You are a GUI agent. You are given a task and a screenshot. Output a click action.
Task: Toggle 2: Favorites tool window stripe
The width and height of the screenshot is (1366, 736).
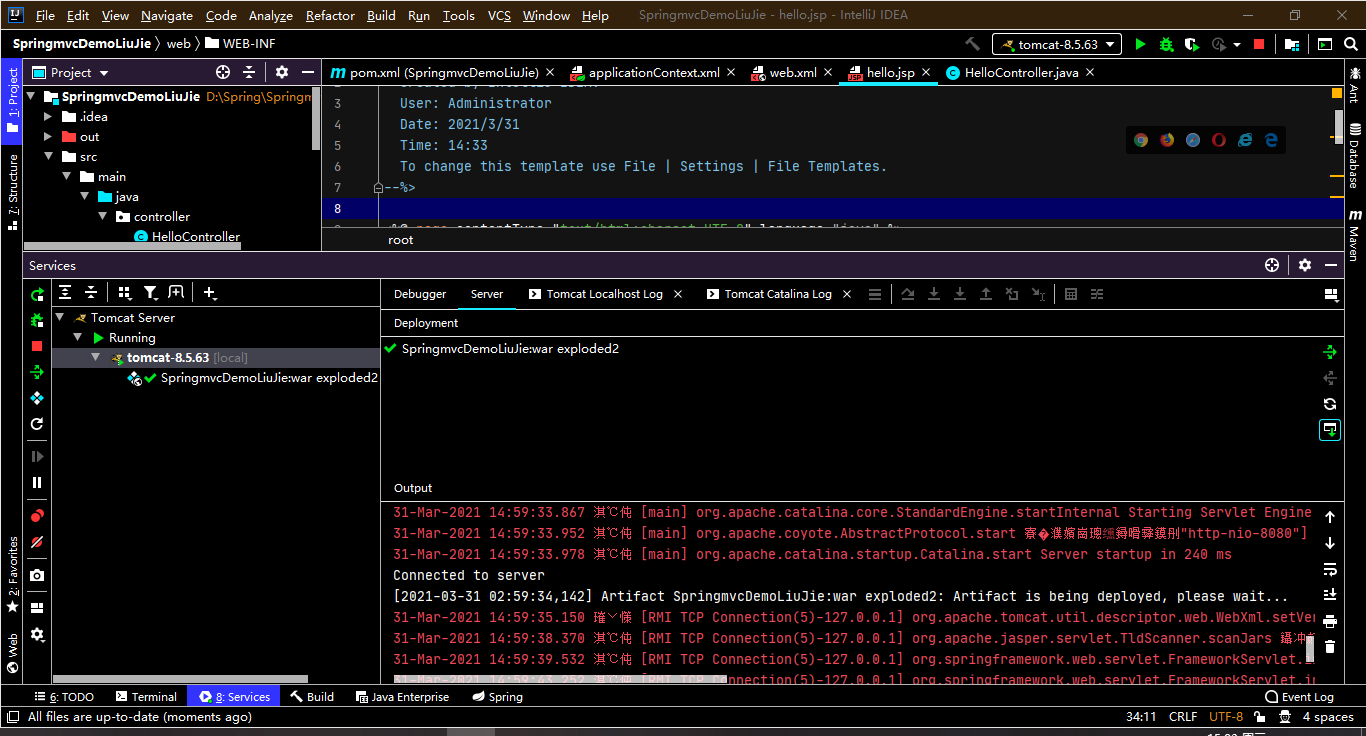12,574
